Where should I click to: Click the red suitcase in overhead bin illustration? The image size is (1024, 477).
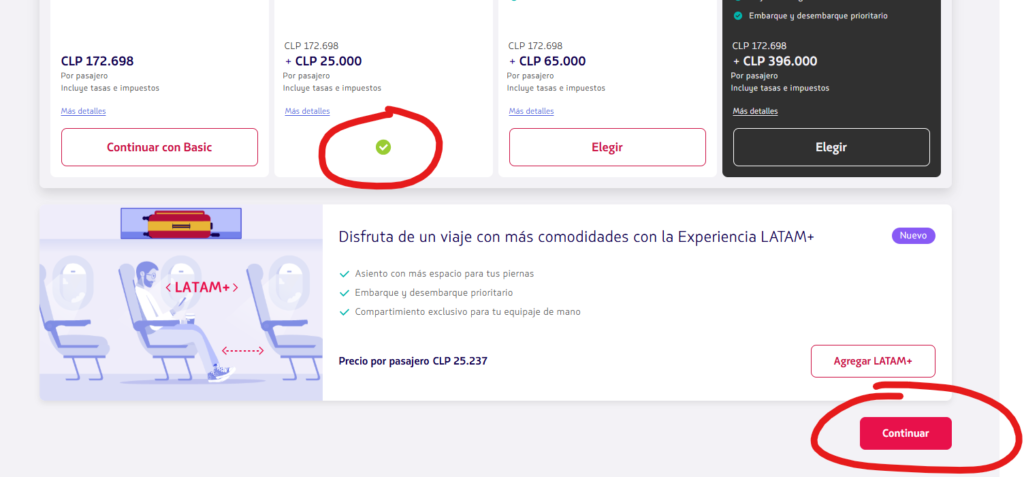point(181,223)
